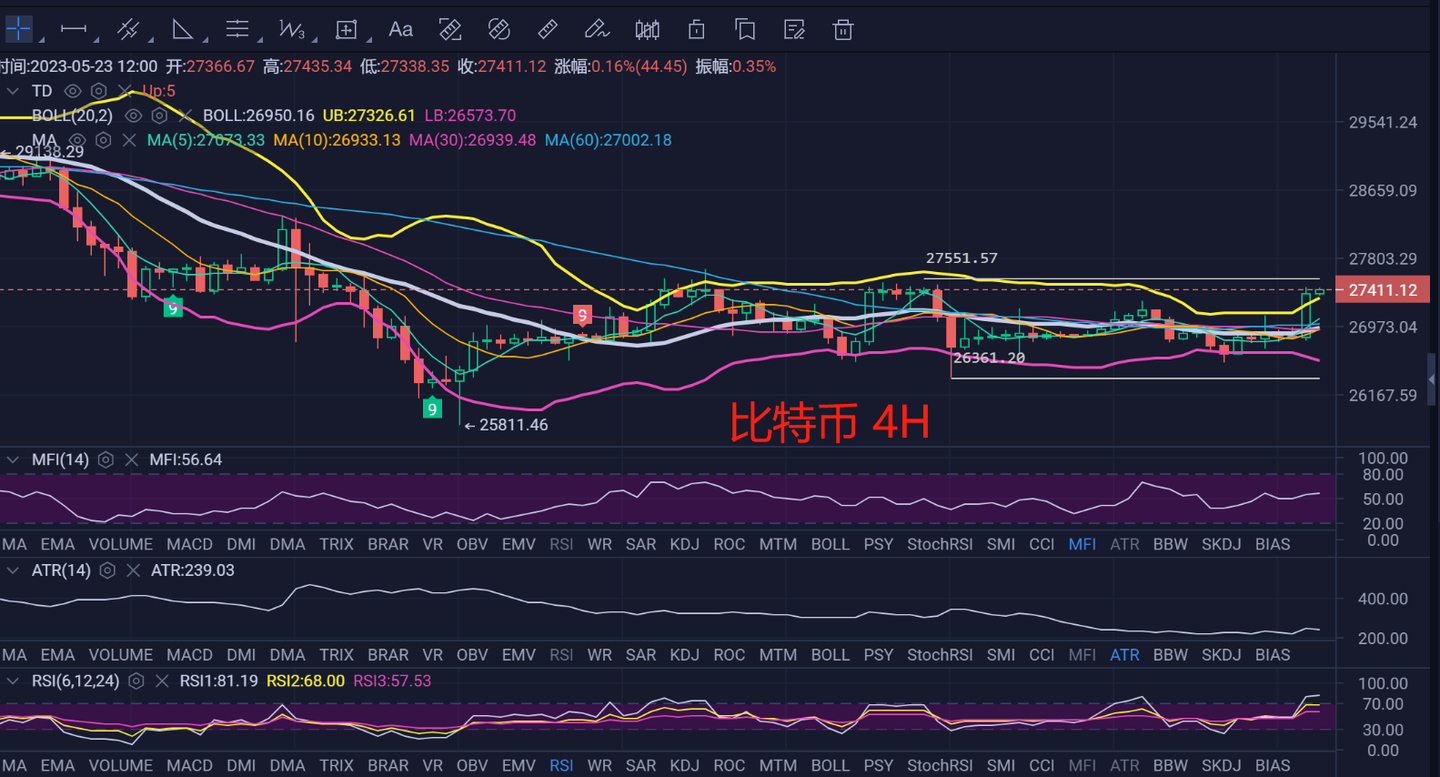Select the horizontal line segment drawing tool
This screenshot has height=777, width=1440.
pyautogui.click(x=73, y=29)
